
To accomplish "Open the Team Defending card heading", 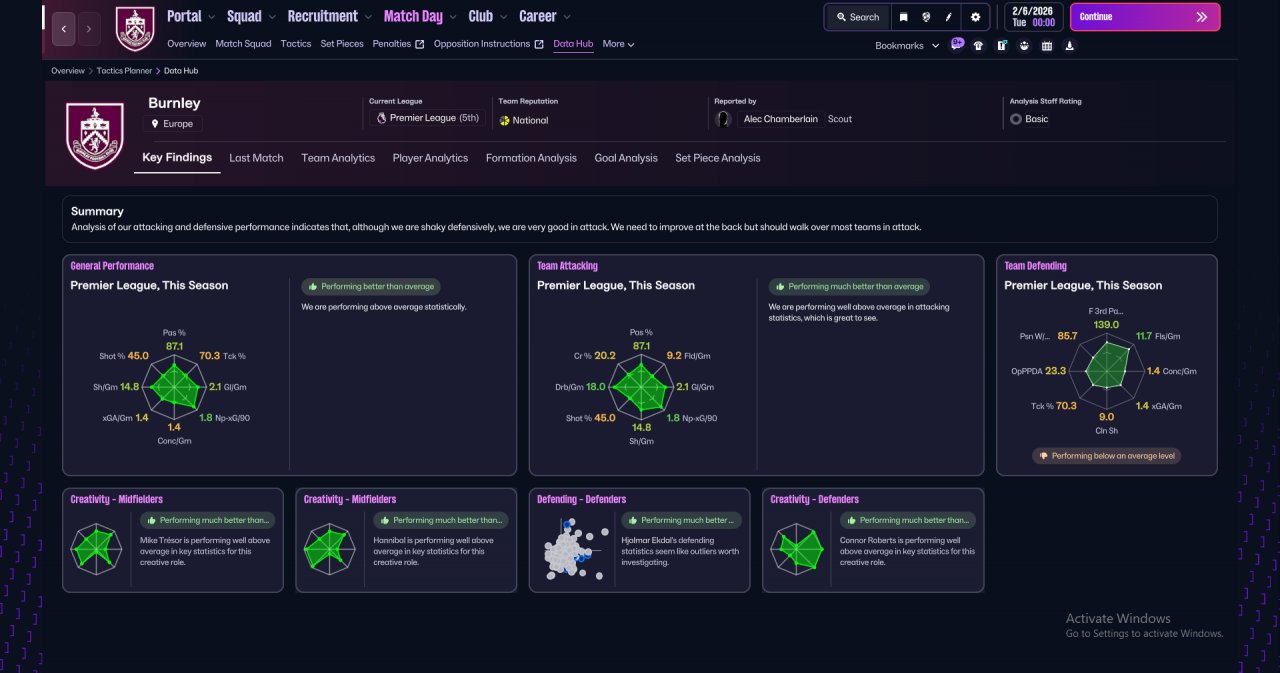I will coord(1035,266).
